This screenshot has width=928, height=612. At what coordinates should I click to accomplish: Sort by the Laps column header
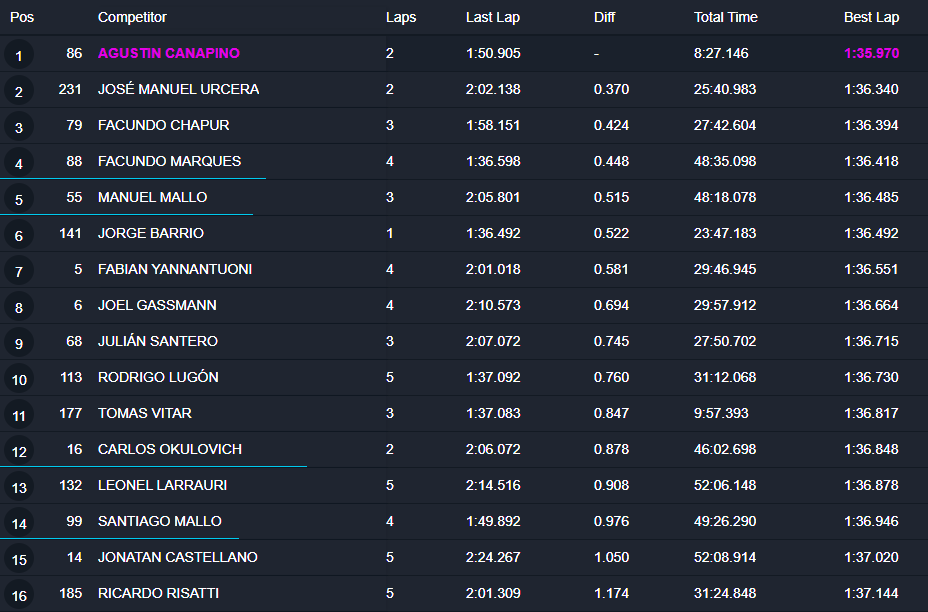401,17
